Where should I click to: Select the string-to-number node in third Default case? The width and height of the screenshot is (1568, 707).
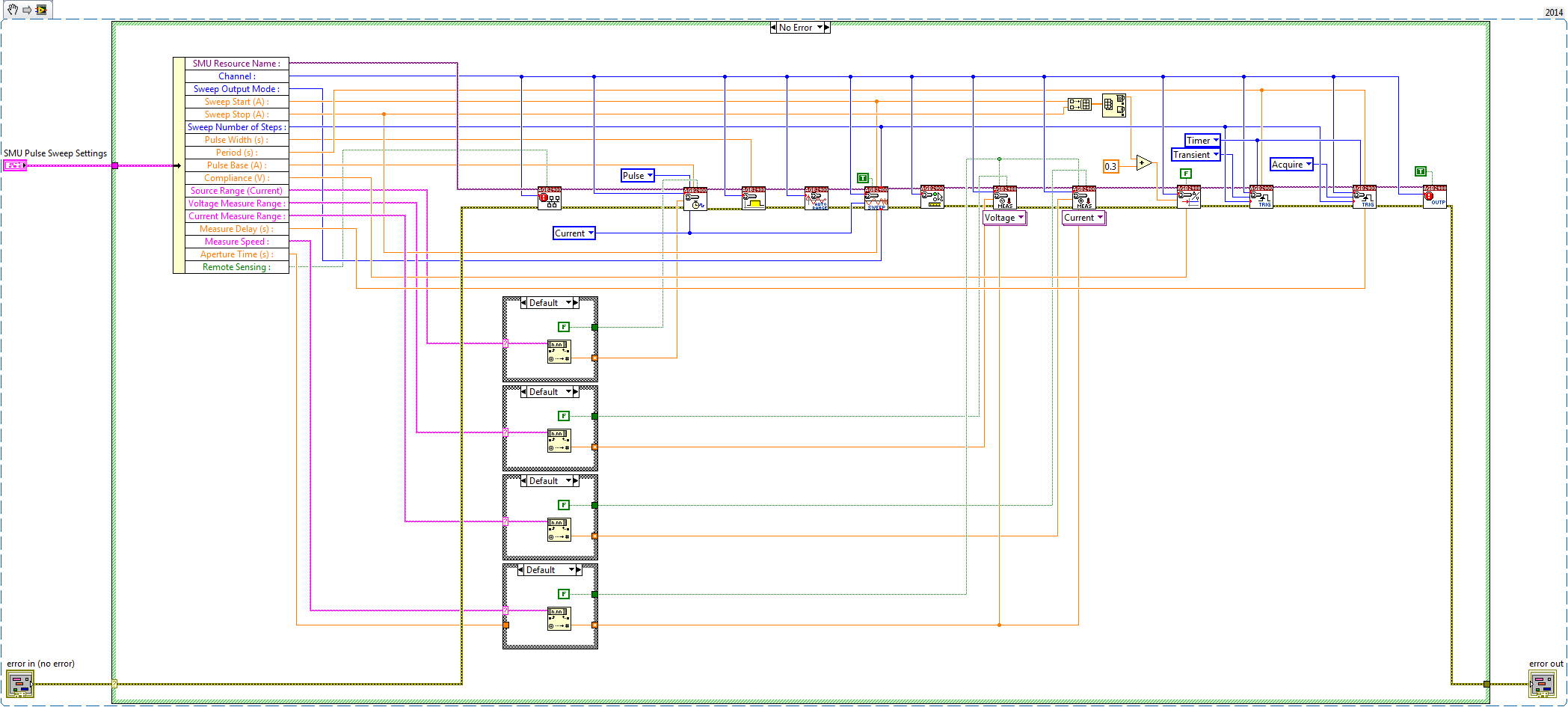[x=559, y=530]
